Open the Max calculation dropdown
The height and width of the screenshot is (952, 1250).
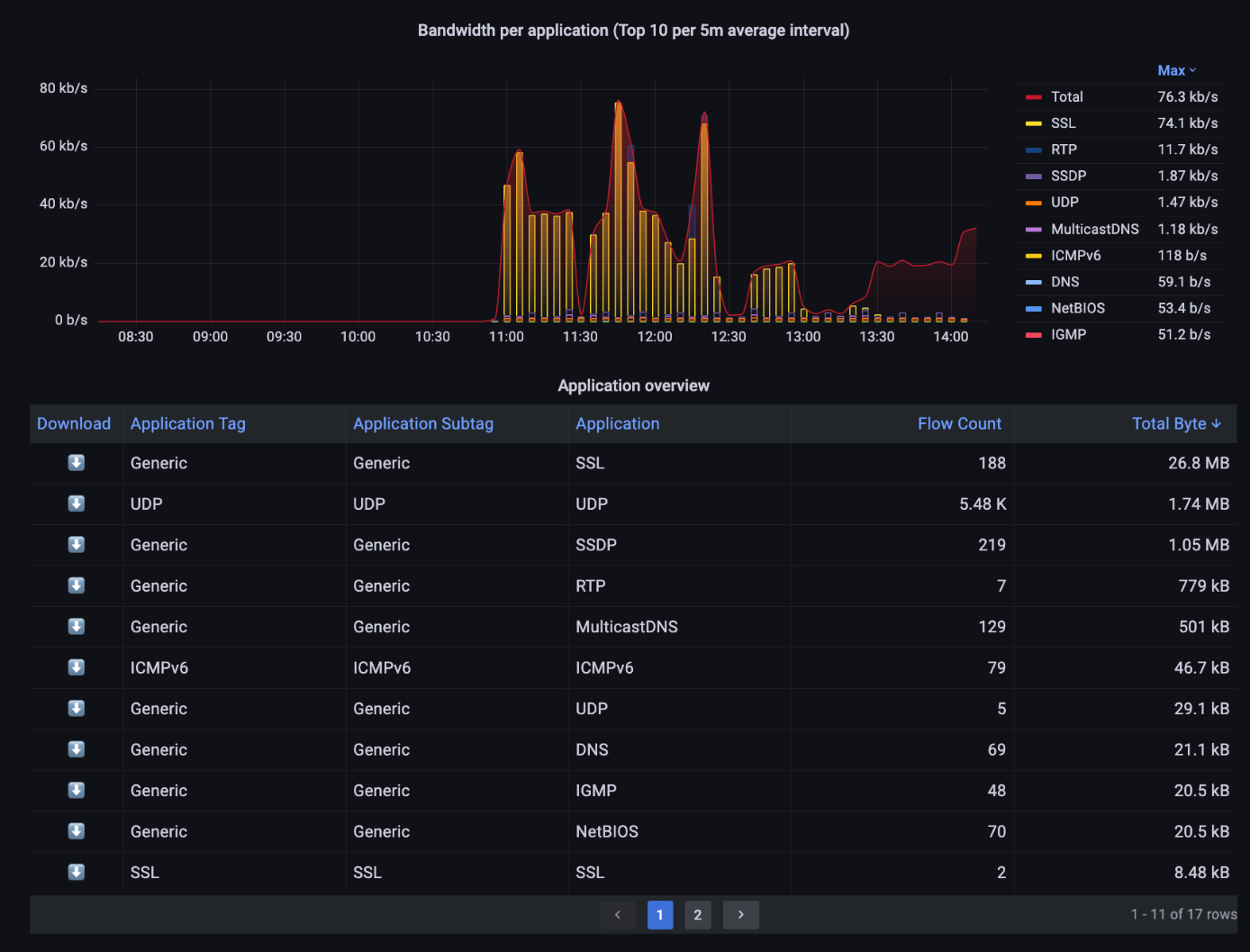(1176, 69)
